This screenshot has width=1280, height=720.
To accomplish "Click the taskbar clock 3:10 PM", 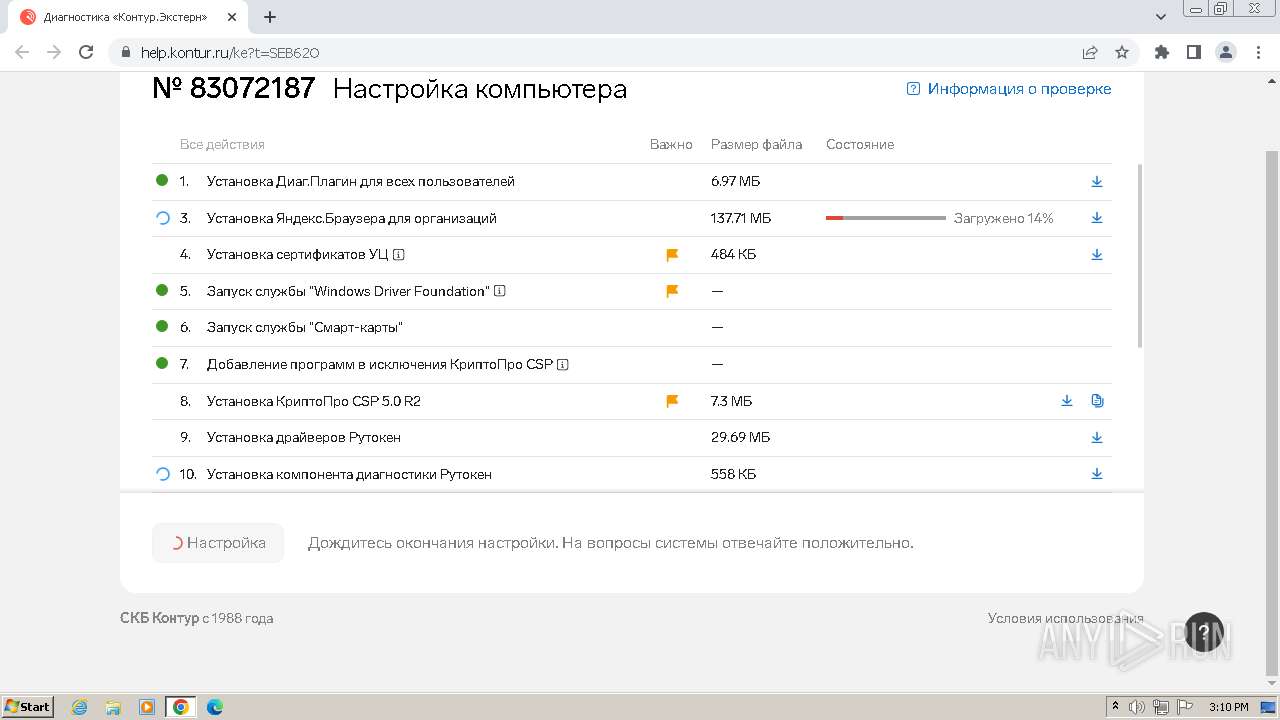I will click(1228, 707).
